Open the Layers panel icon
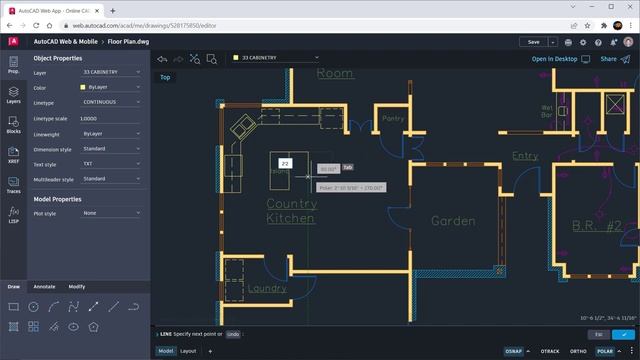This screenshot has width=640, height=360. pyautogui.click(x=13, y=95)
